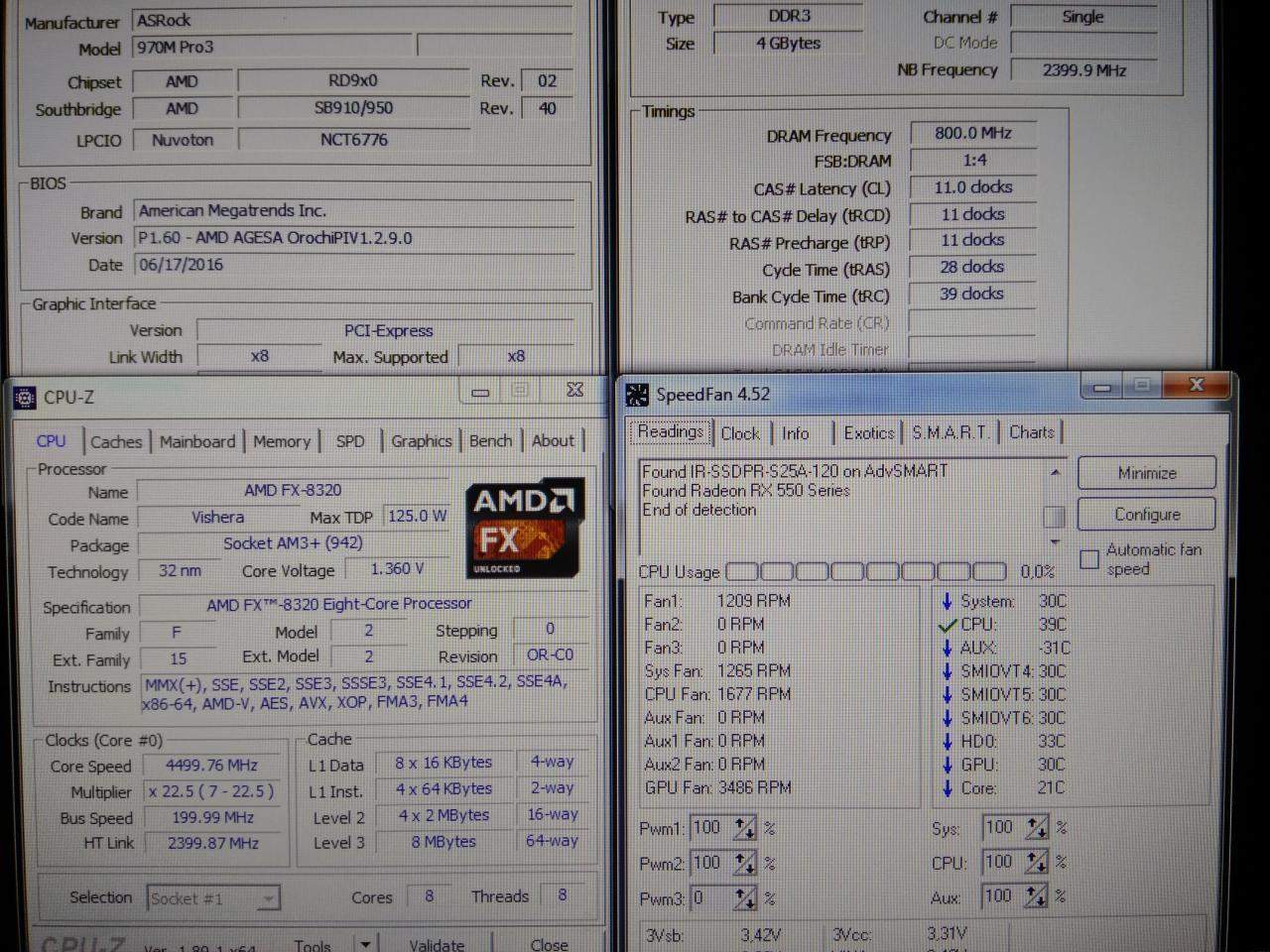
Task: Adjust the Pwm3 speed stepper
Action: pos(744,898)
